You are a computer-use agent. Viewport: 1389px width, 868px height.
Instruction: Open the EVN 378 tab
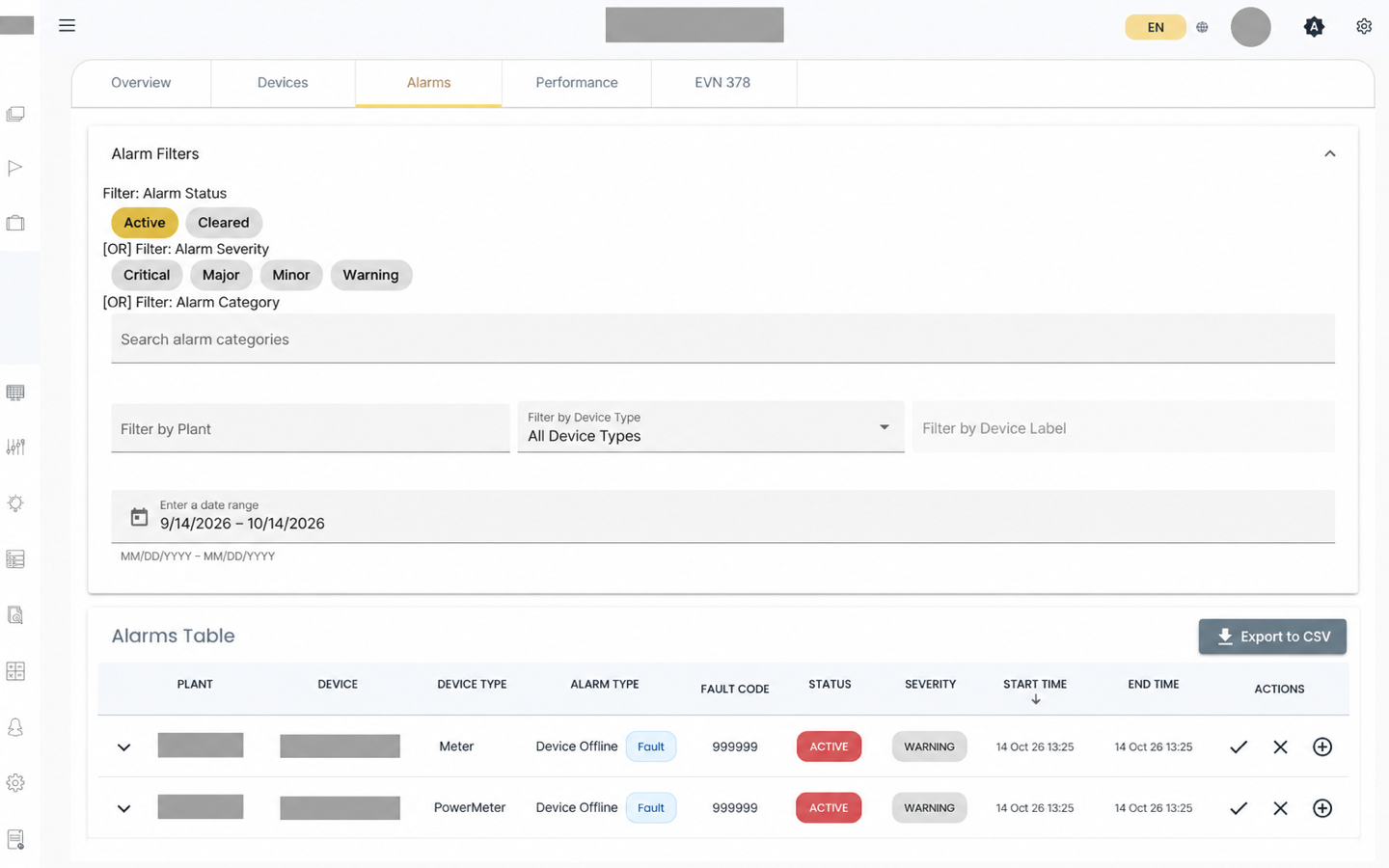[722, 83]
